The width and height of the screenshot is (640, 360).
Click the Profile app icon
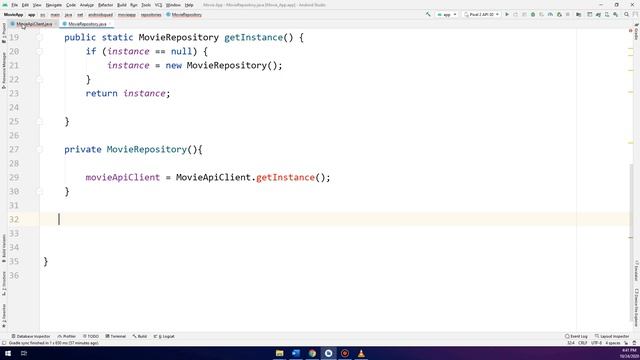(550, 14)
